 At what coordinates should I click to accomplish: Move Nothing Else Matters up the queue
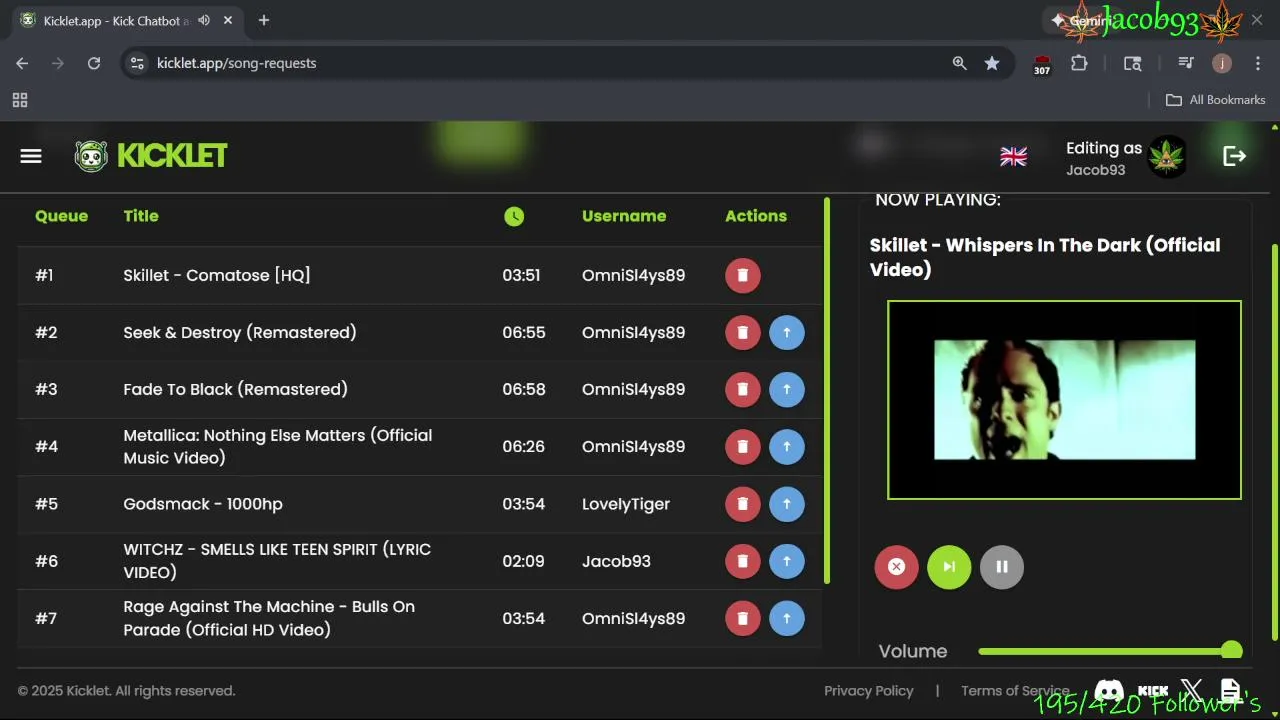point(787,446)
